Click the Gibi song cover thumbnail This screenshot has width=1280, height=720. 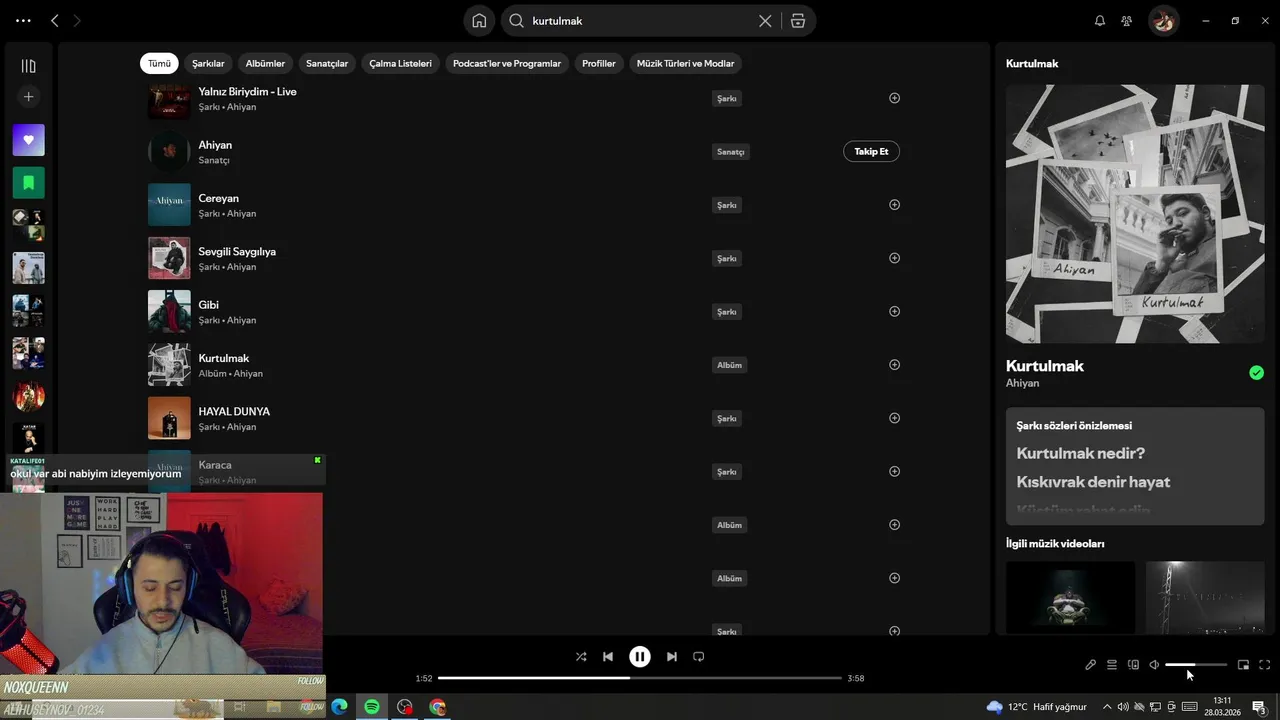point(169,311)
